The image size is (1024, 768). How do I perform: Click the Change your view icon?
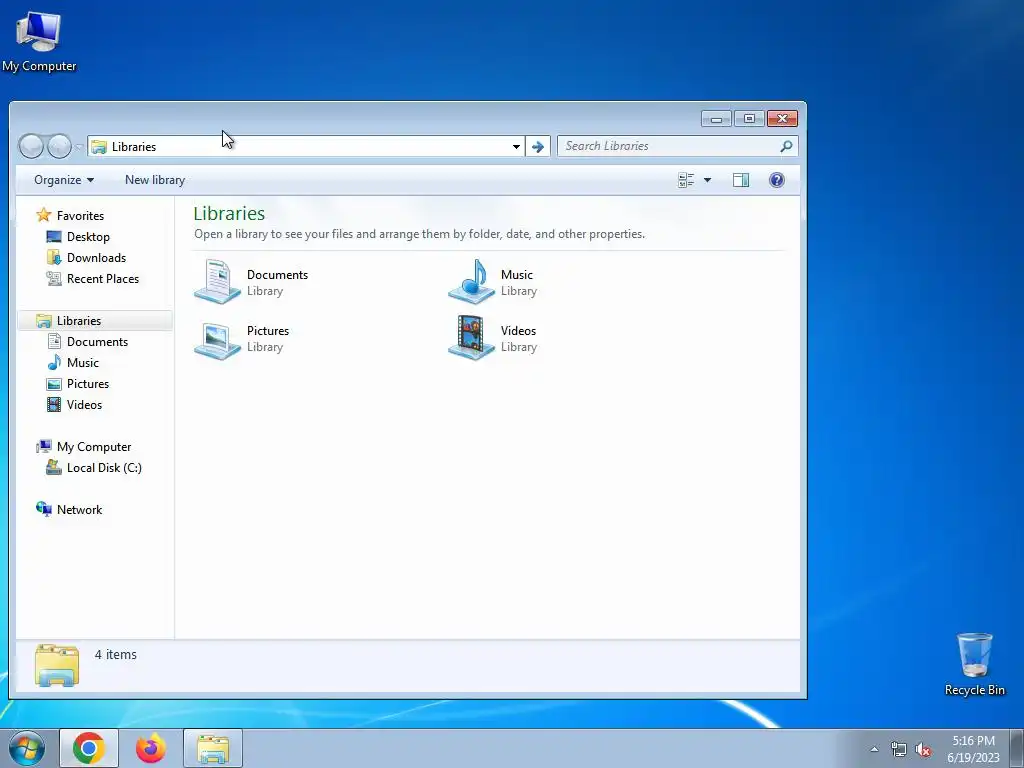point(686,180)
